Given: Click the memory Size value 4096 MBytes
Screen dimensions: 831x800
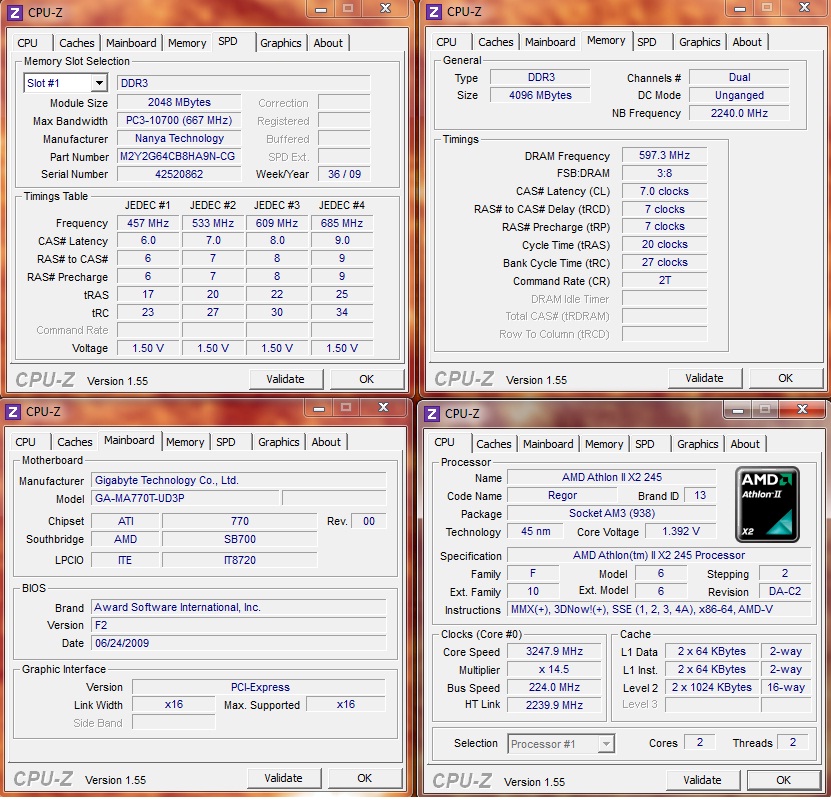Looking at the screenshot, I should pyautogui.click(x=540, y=95).
